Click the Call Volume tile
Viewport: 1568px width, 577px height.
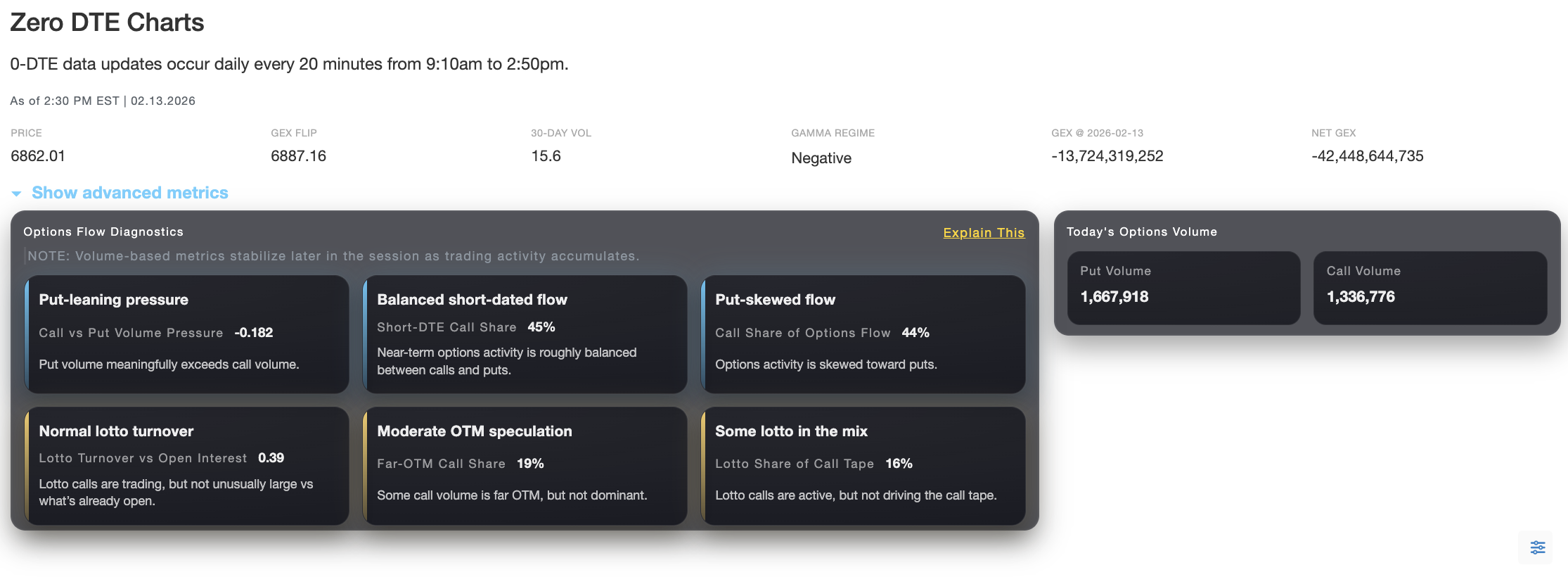click(x=1429, y=288)
